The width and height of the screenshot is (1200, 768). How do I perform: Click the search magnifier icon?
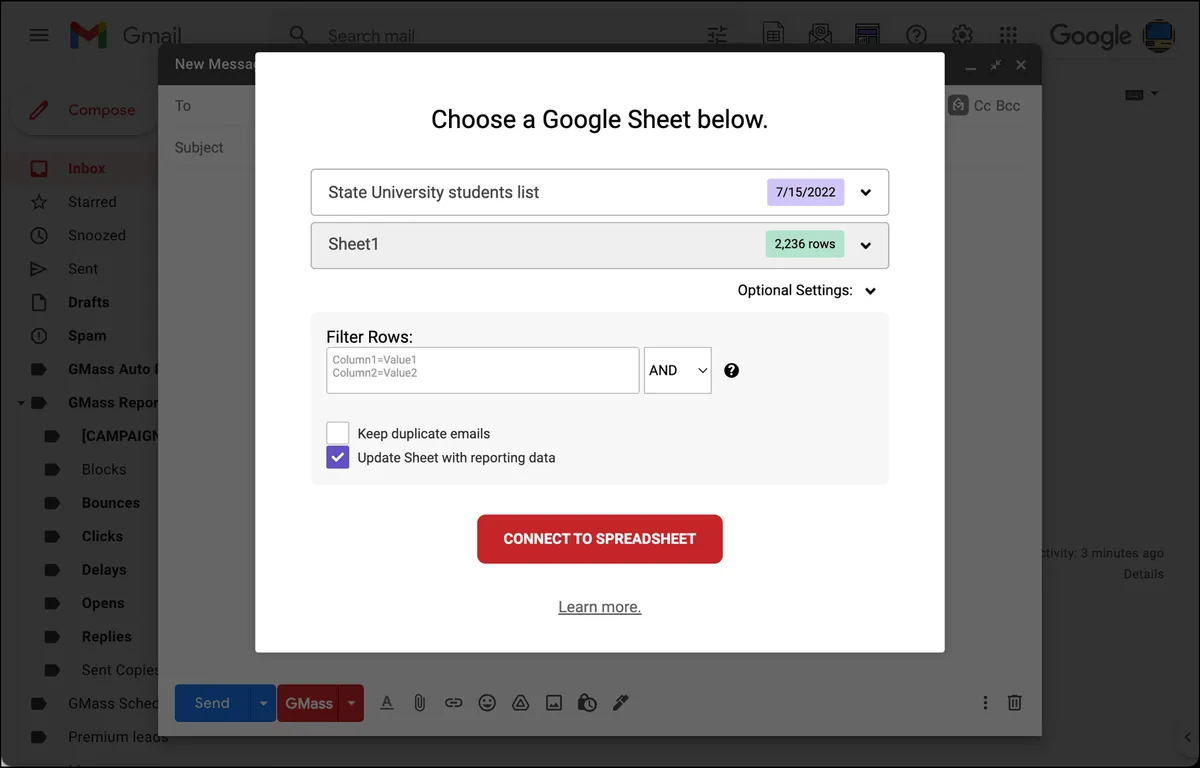pos(298,35)
